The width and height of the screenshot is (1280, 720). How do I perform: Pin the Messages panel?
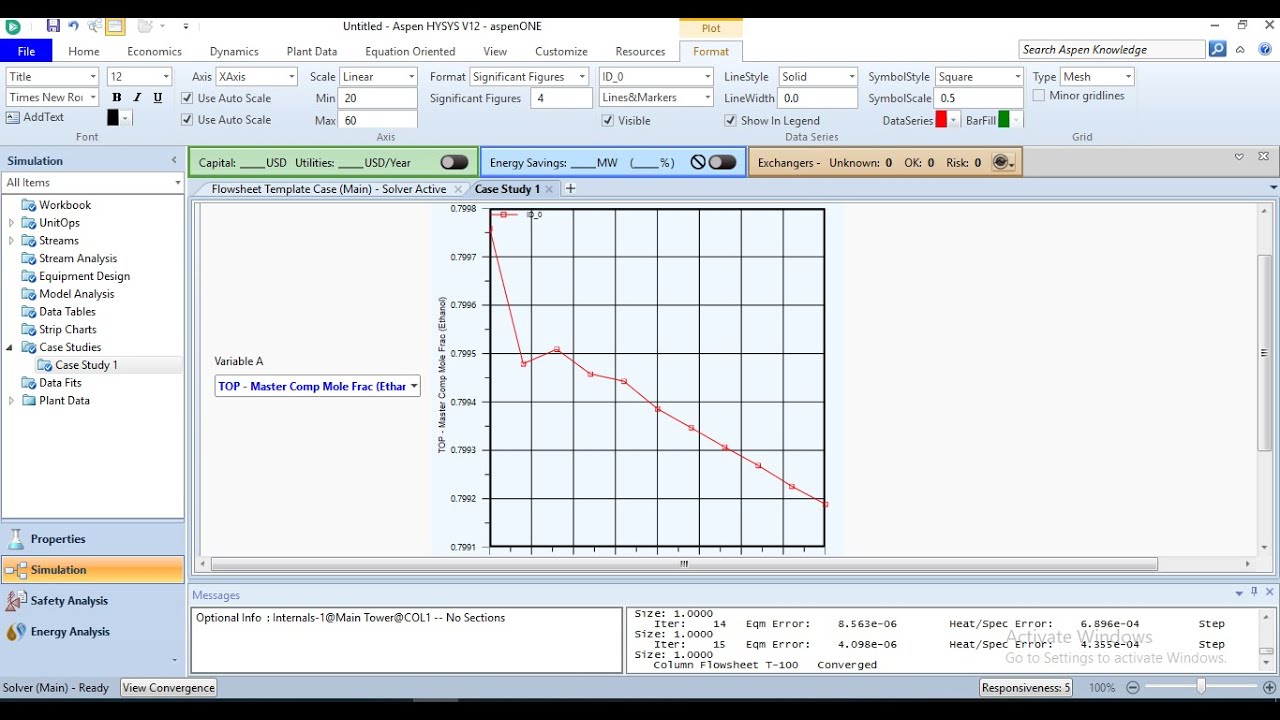point(1254,593)
